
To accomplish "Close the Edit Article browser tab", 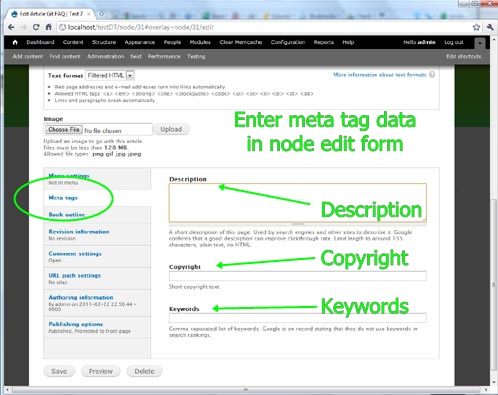I will 89,14.
